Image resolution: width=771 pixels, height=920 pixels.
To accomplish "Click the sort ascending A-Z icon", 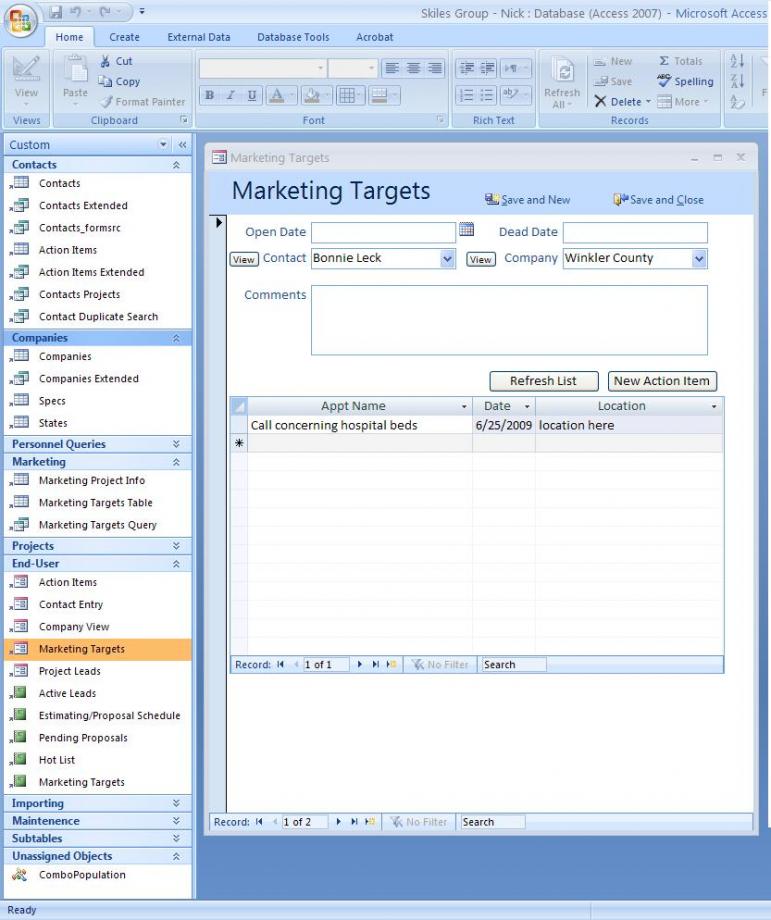I will 737,61.
